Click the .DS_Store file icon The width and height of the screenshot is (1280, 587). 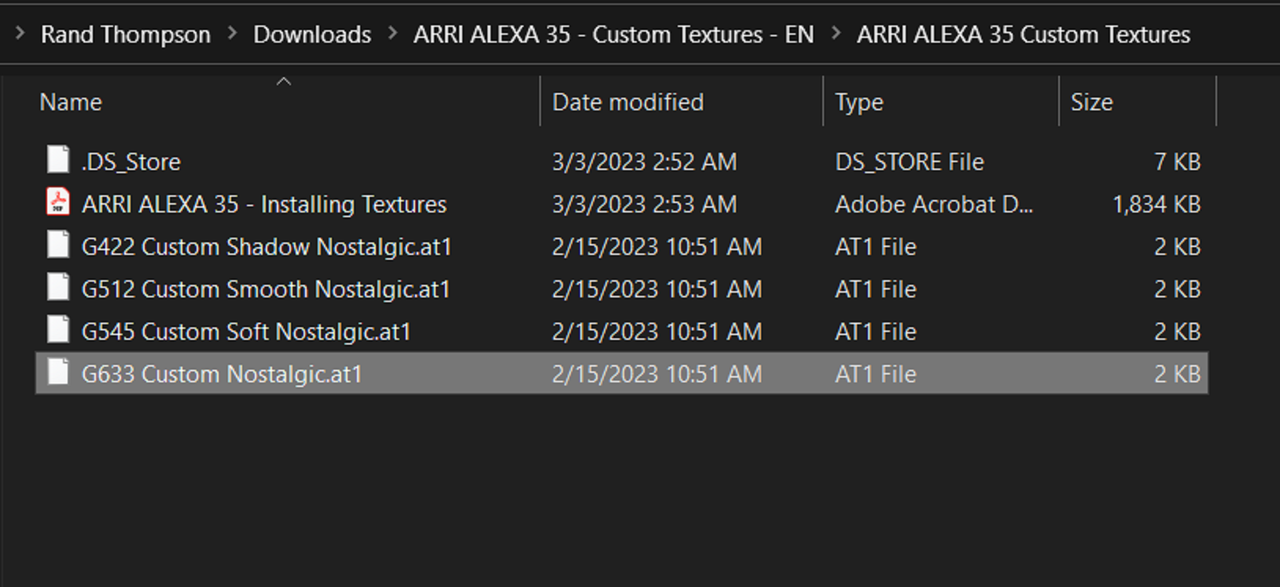(x=58, y=161)
